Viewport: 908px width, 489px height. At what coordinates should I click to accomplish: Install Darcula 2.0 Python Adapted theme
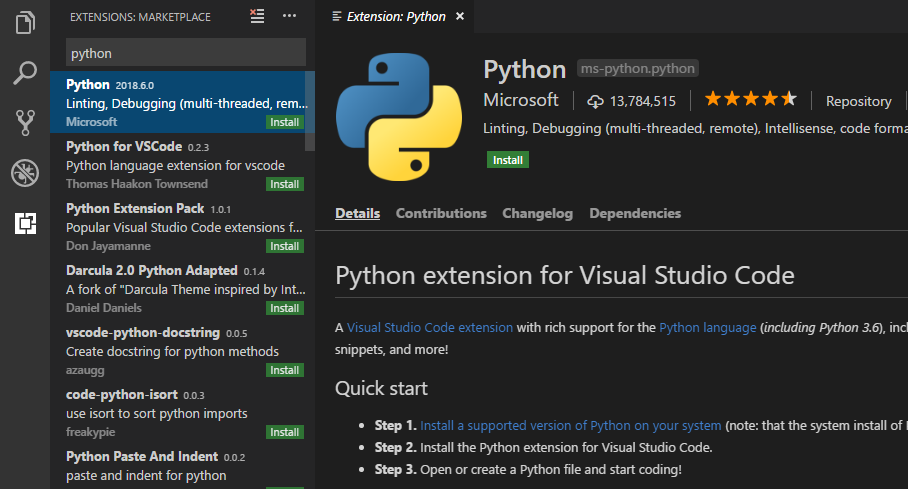pyautogui.click(x=284, y=308)
